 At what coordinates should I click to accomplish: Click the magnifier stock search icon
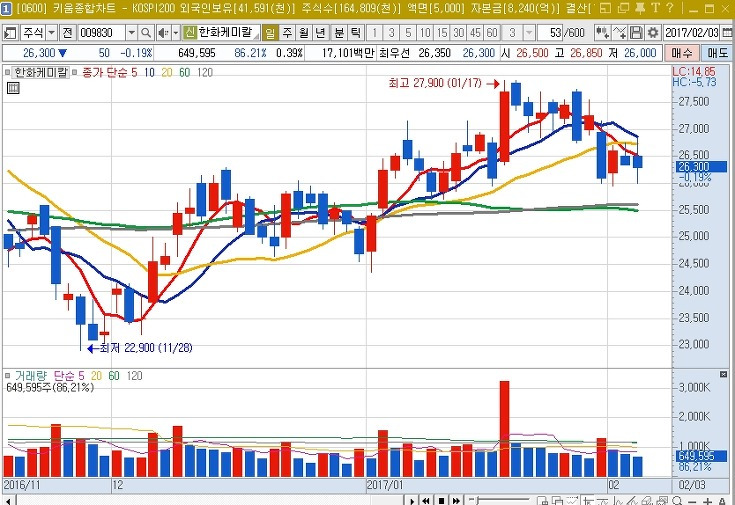click(146, 33)
